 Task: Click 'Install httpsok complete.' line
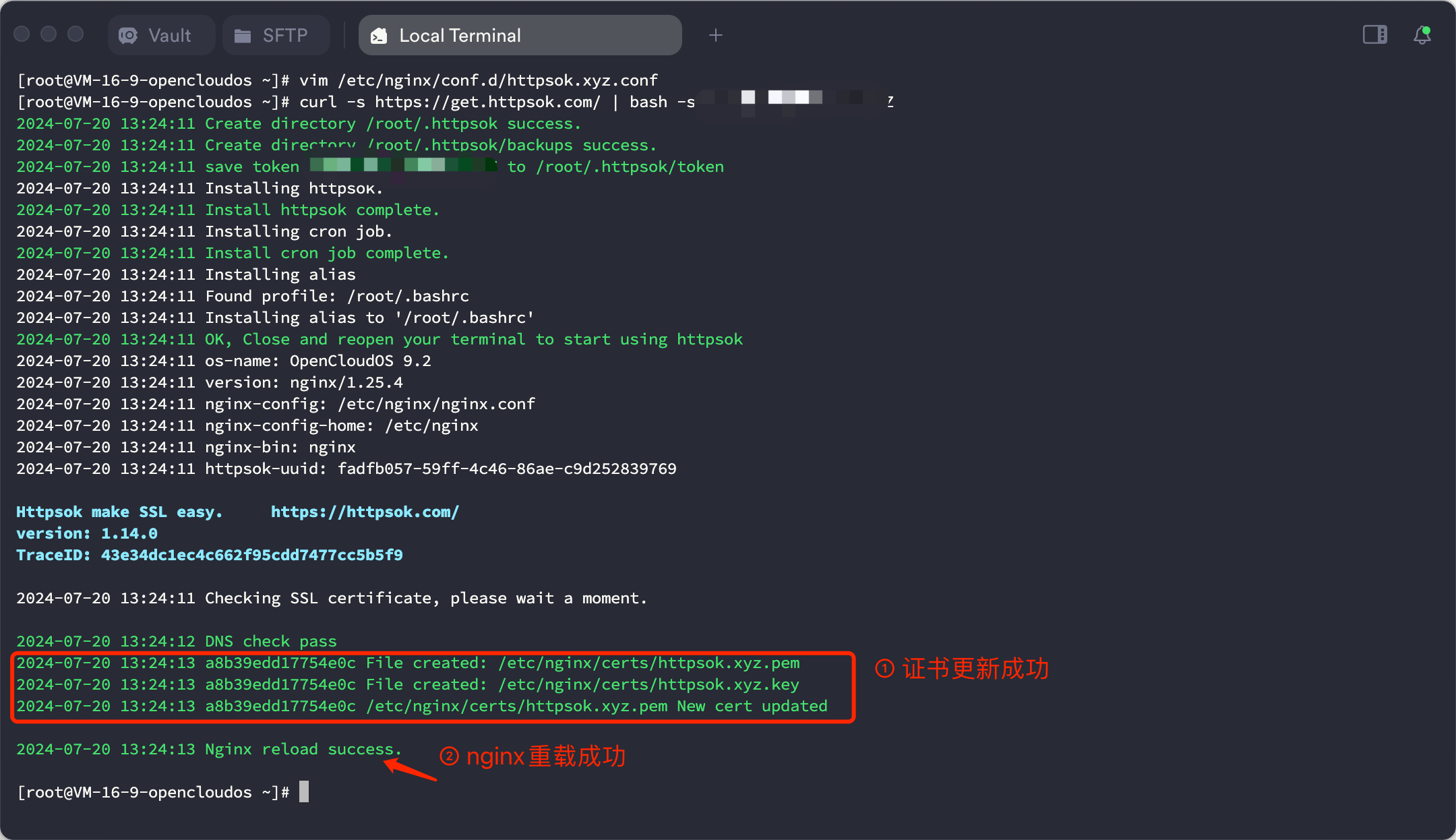(x=228, y=210)
